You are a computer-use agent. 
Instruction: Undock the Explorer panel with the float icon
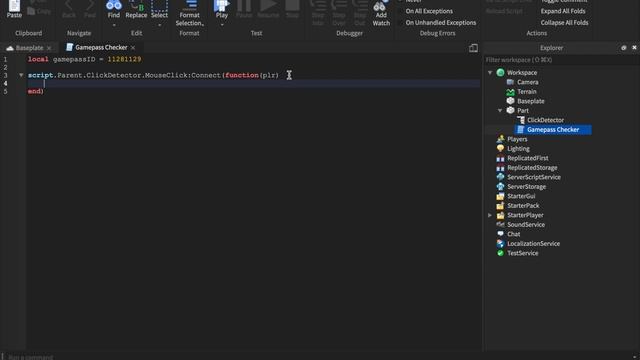pos(623,48)
